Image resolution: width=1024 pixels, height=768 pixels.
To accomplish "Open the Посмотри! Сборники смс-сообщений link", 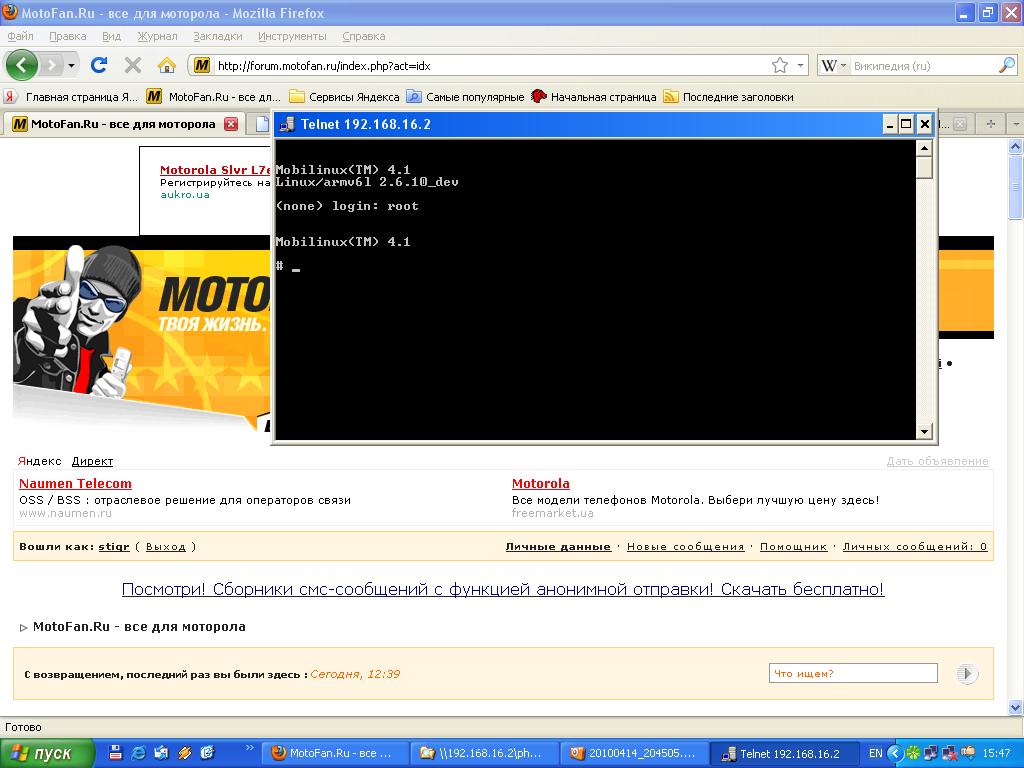I will coord(503,589).
